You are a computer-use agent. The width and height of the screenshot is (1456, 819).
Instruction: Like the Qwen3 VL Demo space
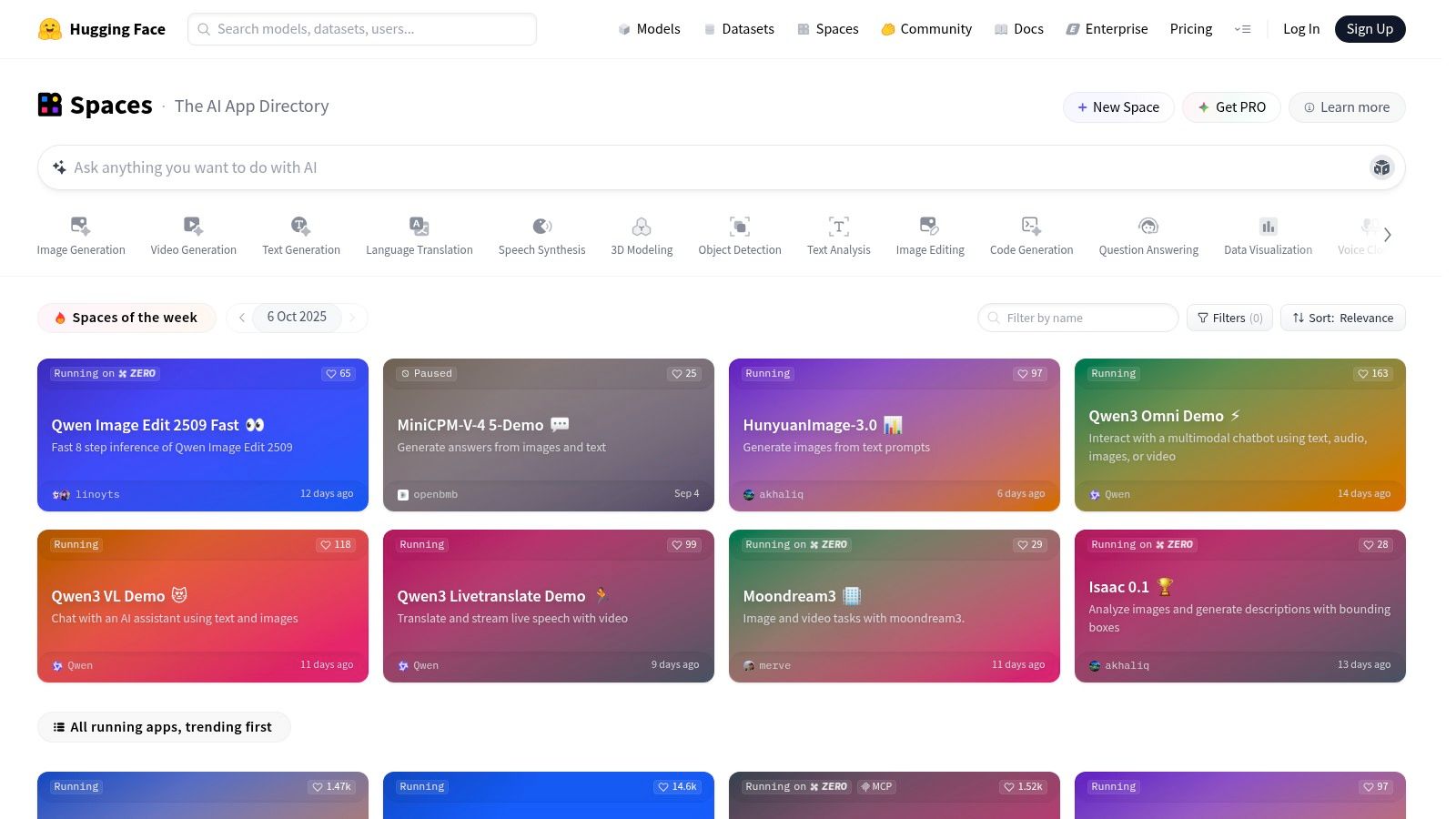336,545
